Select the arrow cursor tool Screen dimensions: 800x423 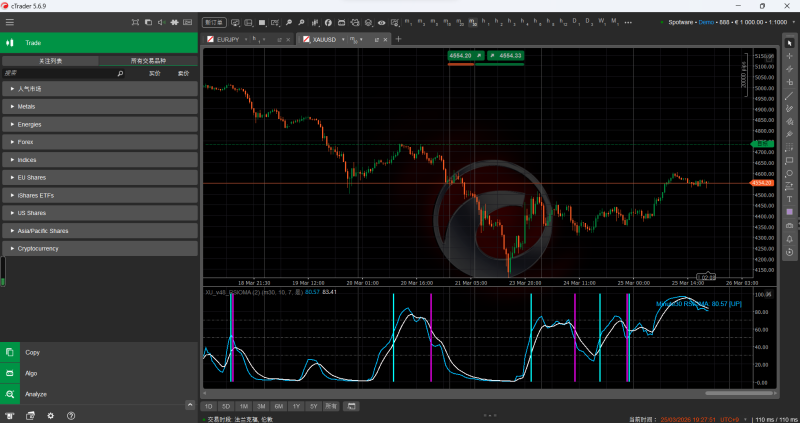(x=790, y=43)
